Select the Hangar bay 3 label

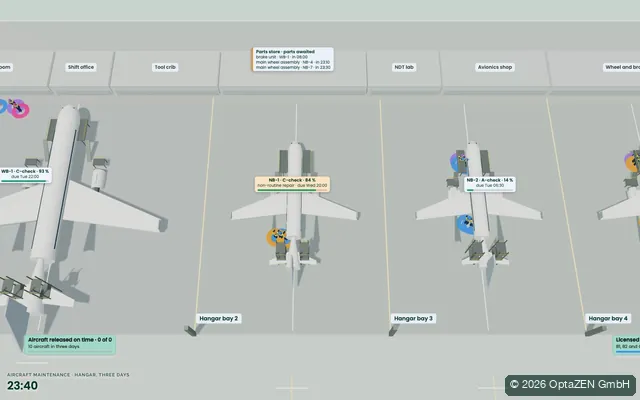pyautogui.click(x=413, y=318)
